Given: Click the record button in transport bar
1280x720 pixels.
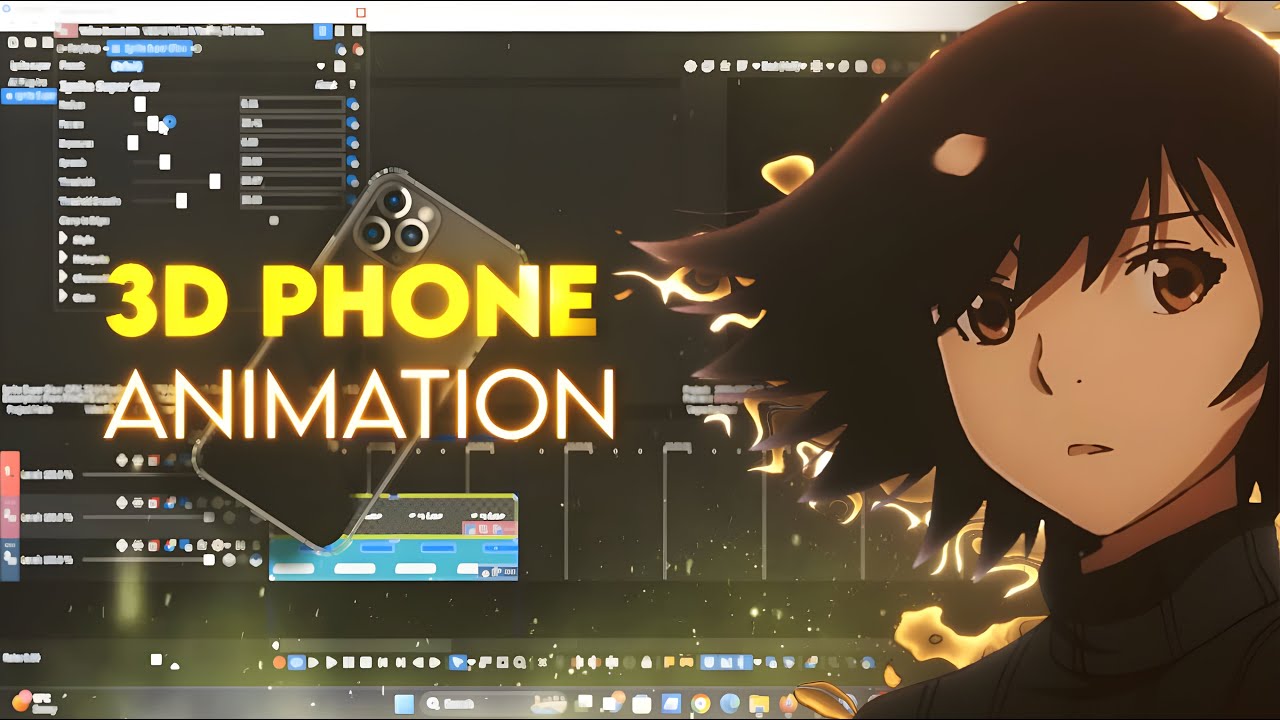Looking at the screenshot, I should click(x=279, y=662).
